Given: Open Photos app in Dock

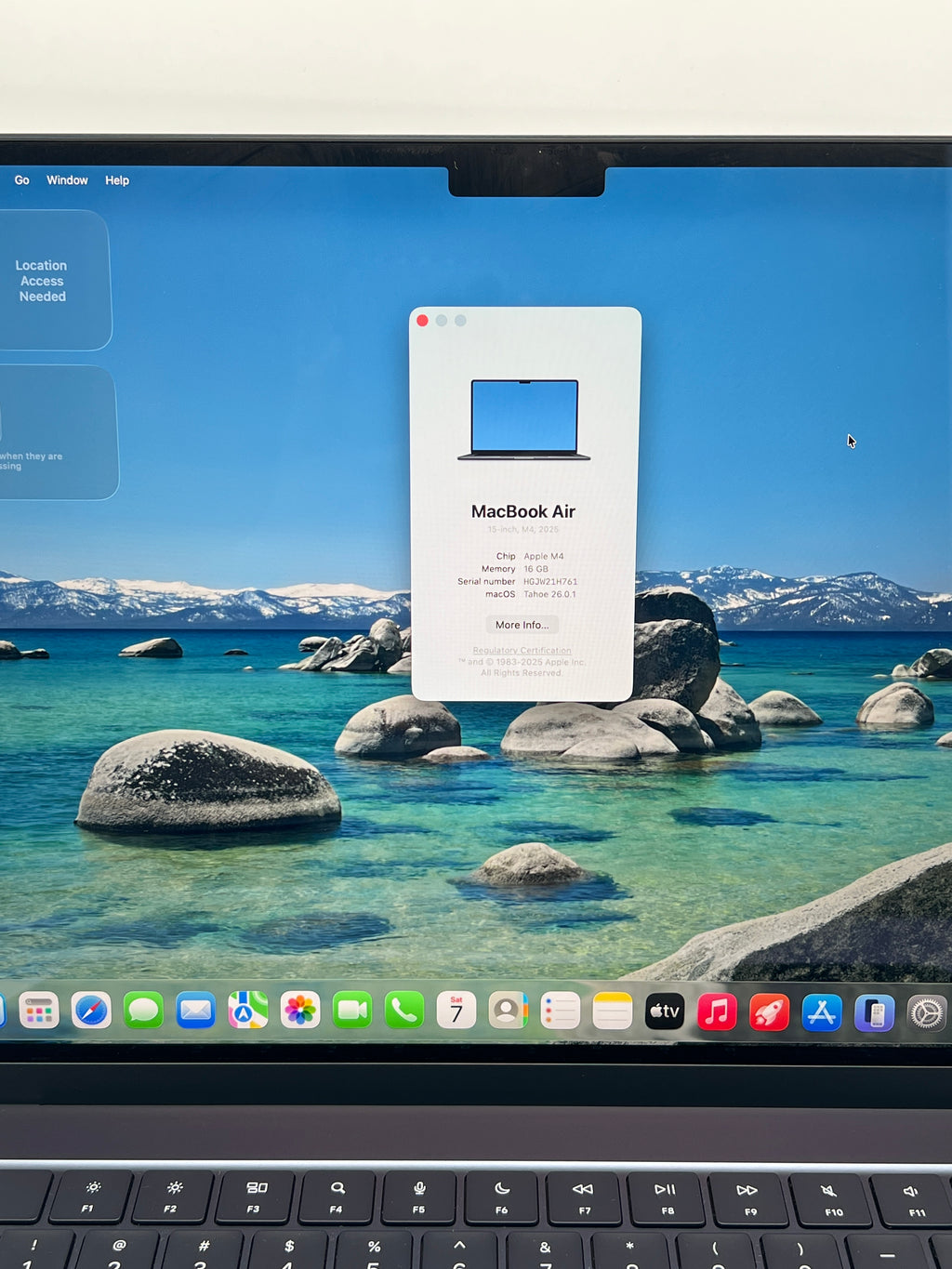Looking at the screenshot, I should [300, 1011].
